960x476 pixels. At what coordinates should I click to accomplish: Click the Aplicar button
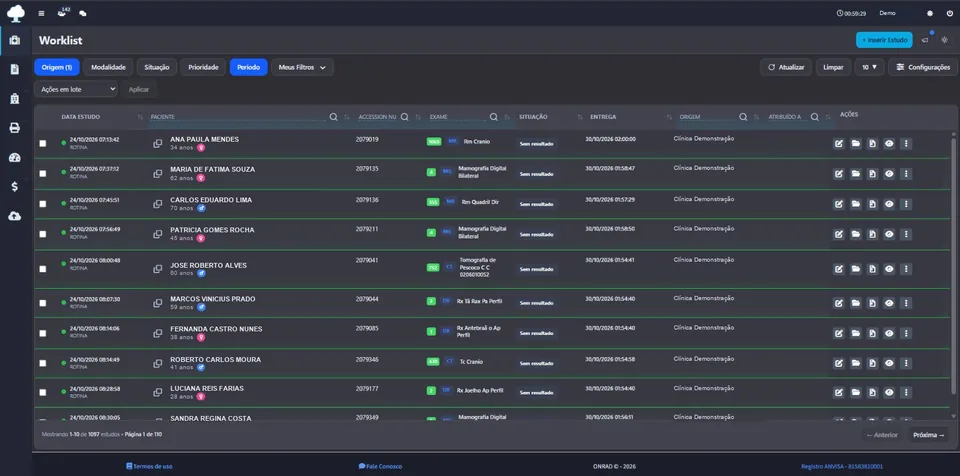coord(139,89)
